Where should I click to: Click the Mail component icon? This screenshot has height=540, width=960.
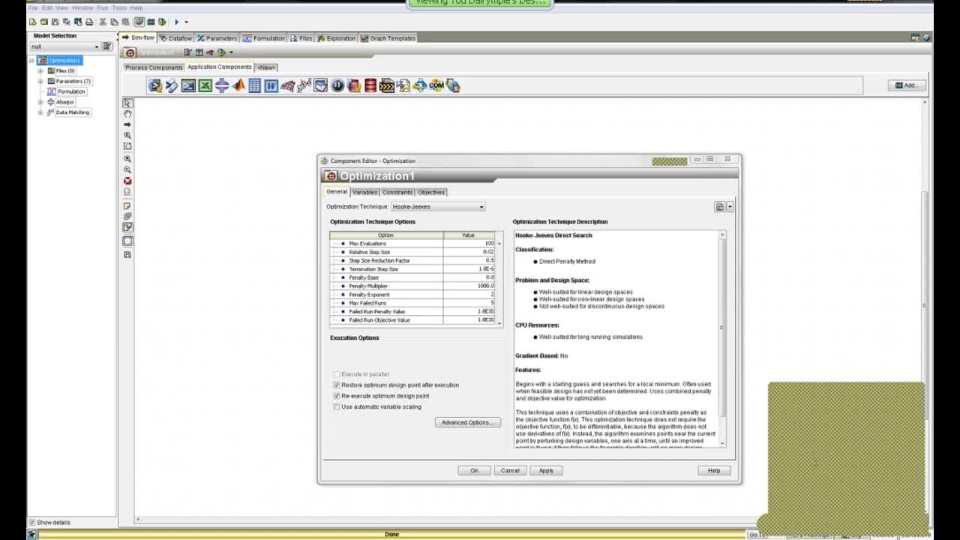coord(321,86)
